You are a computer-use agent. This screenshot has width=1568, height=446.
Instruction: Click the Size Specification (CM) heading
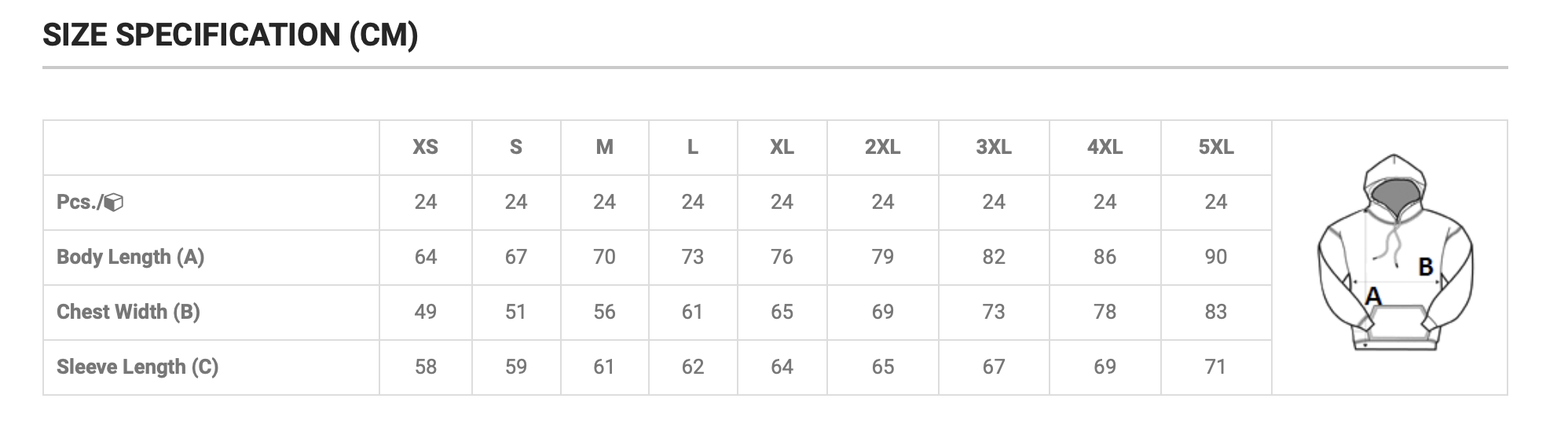230,35
